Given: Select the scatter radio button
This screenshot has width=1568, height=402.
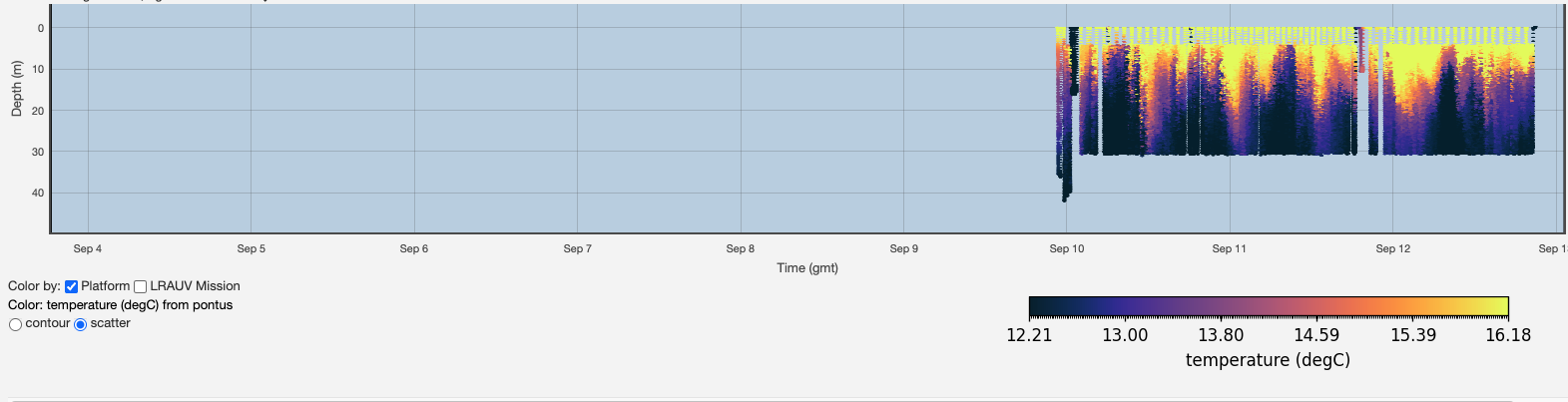Looking at the screenshot, I should (81, 324).
